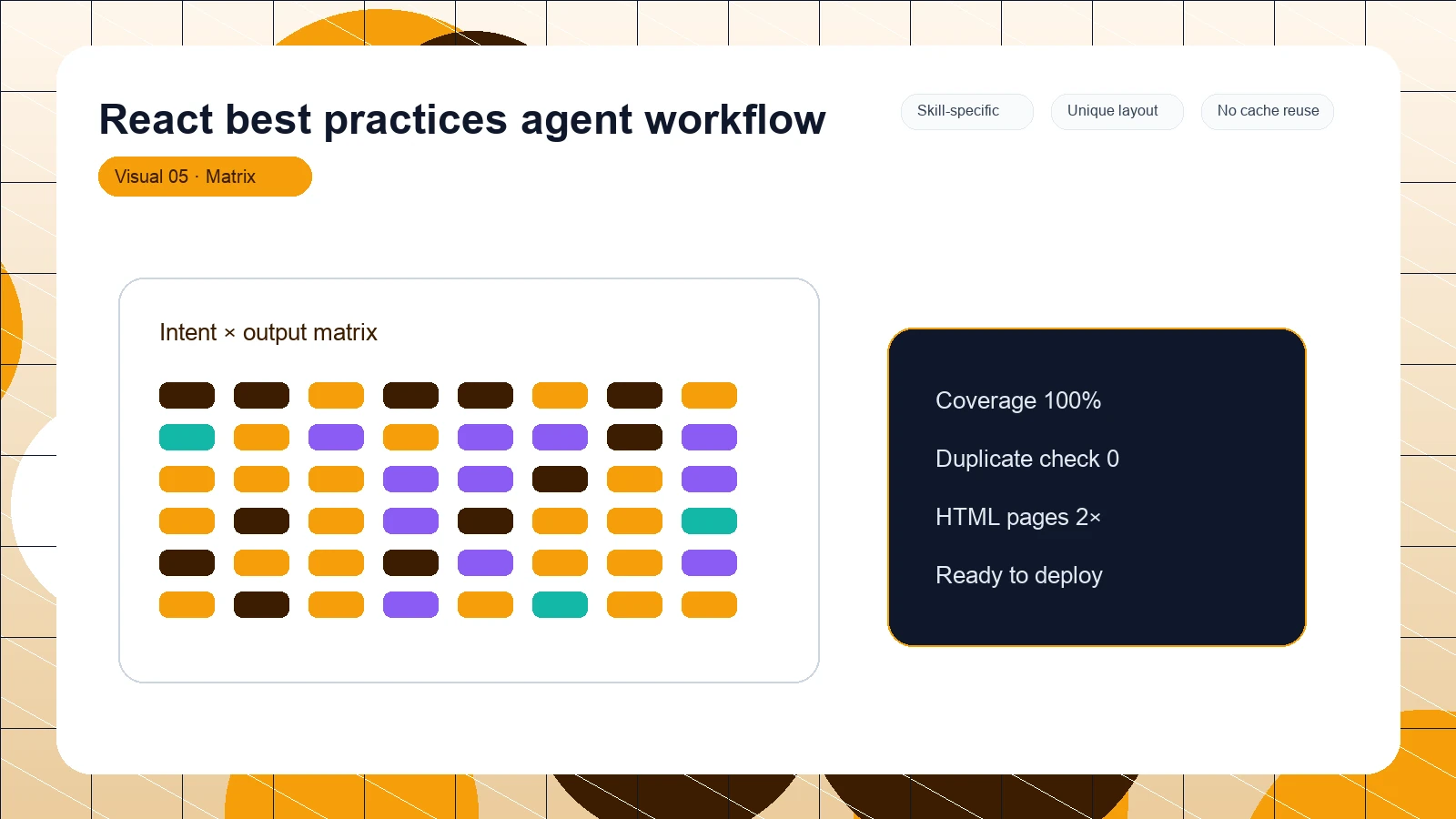Click the dark brown cell in the bottom matrix row
The image size is (1456, 819).
coord(261,605)
